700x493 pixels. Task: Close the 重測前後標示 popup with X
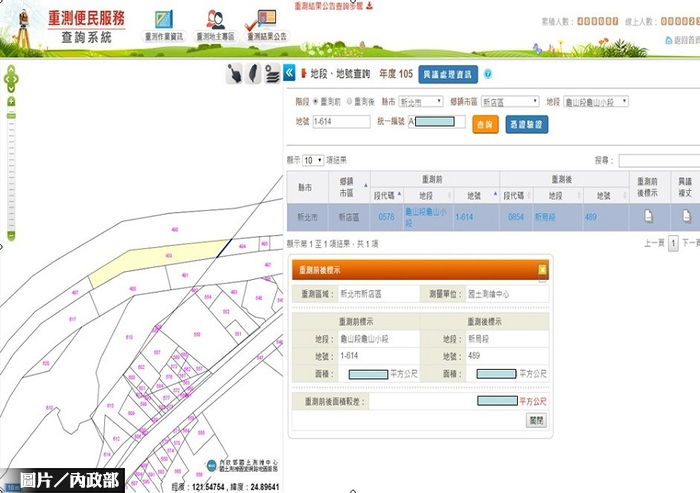coord(542,269)
